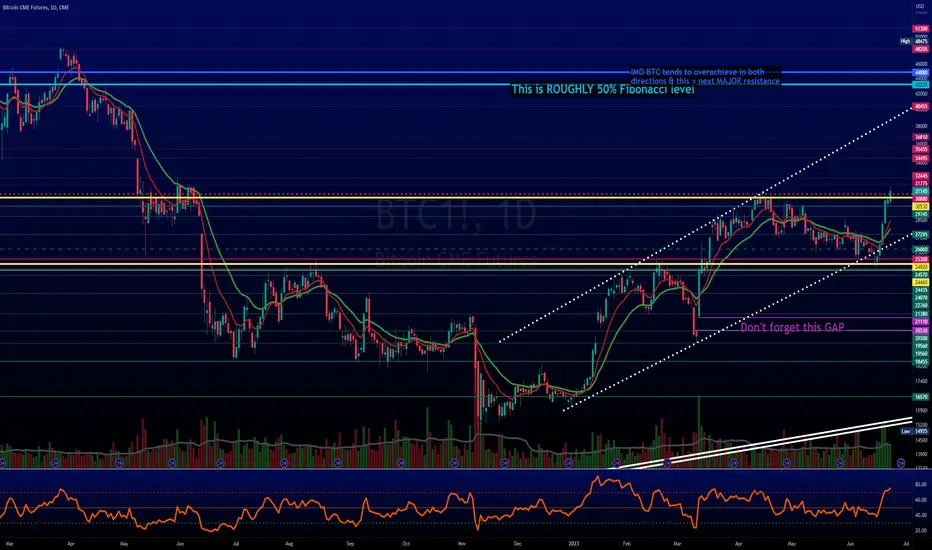
Task: Click the Bitcoin CME Futures 1D title
Action: click(36, 7)
